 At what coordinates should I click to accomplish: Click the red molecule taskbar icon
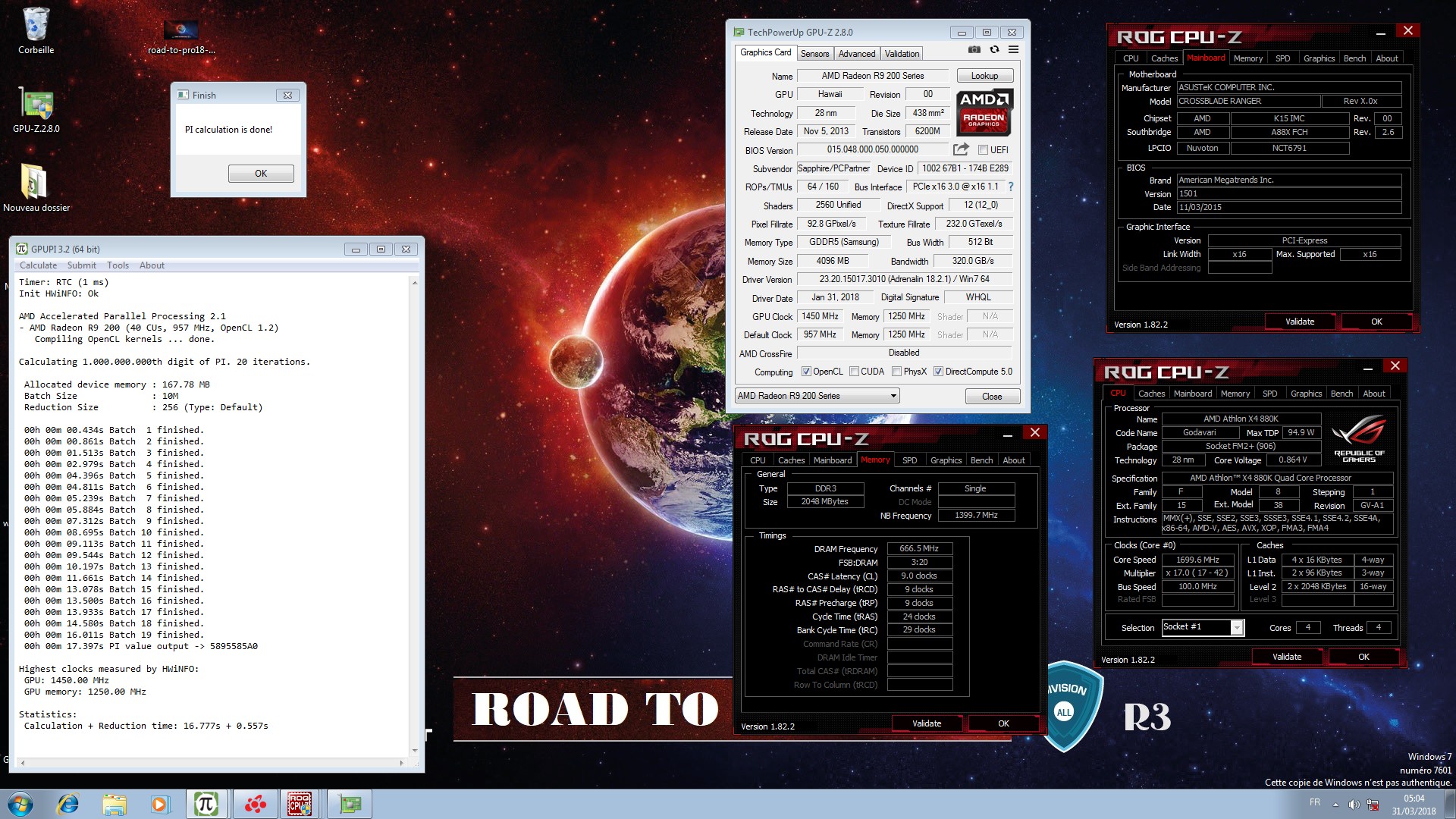coord(255,804)
